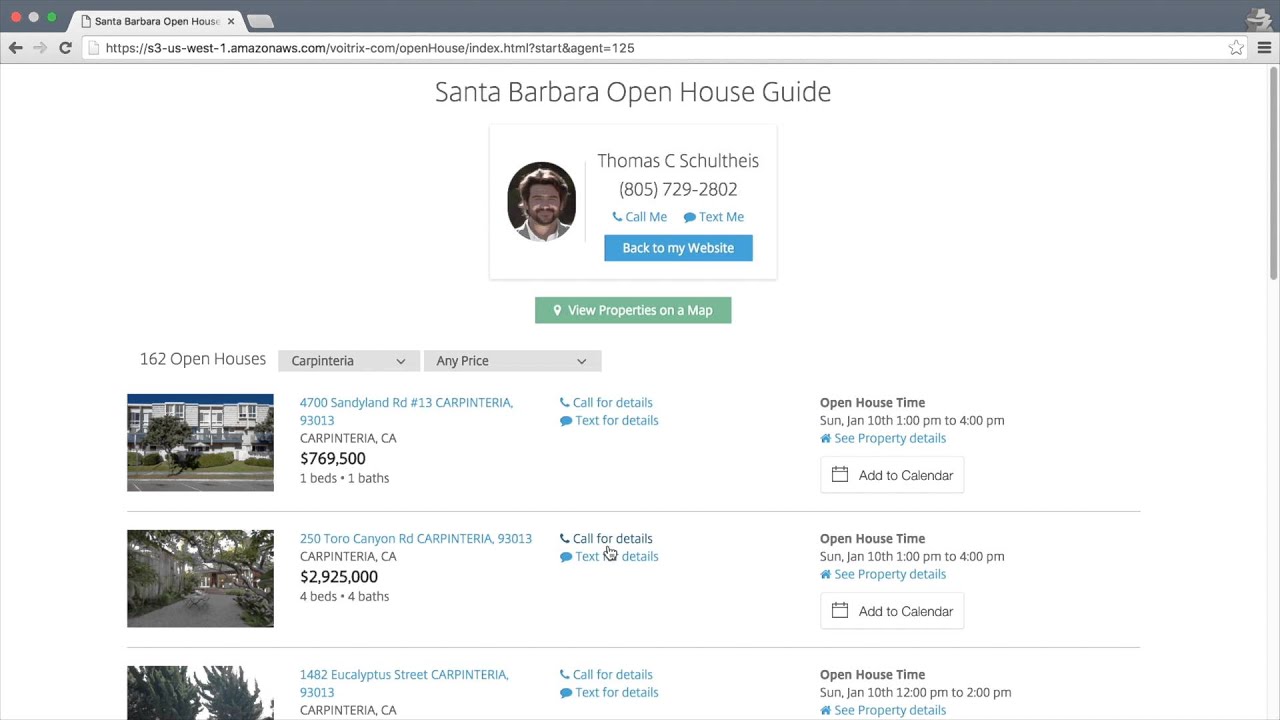Click the 4700 Sandyland Rd property photo

coord(200,443)
